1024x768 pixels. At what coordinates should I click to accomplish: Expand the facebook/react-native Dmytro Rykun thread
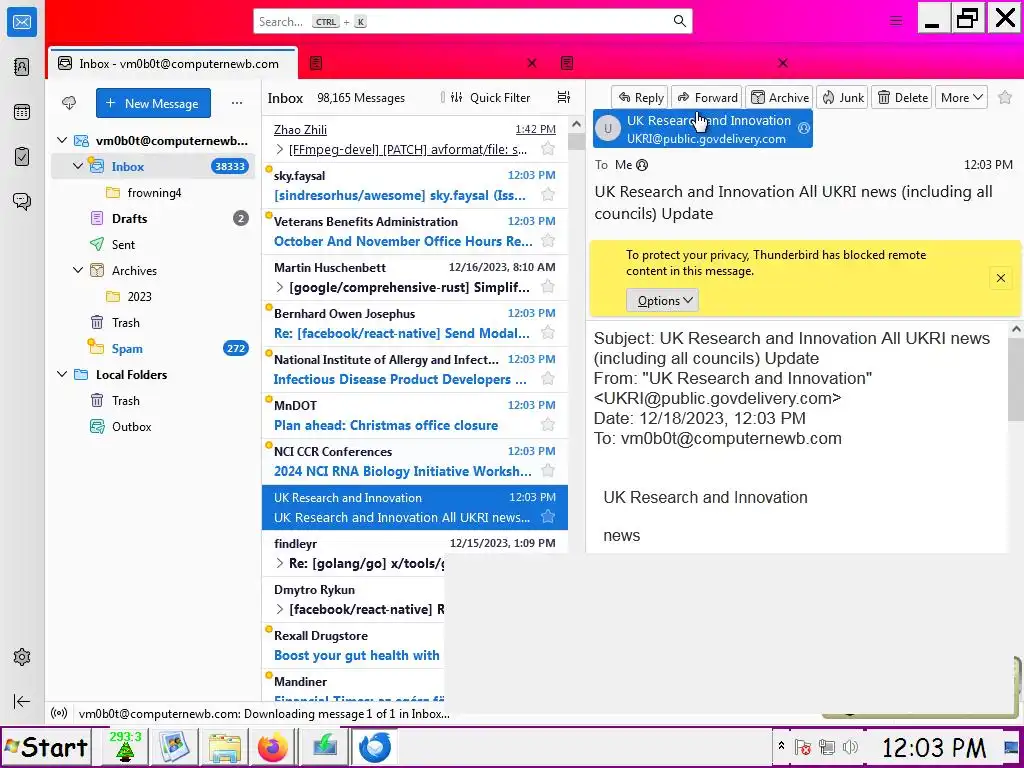[x=280, y=609]
